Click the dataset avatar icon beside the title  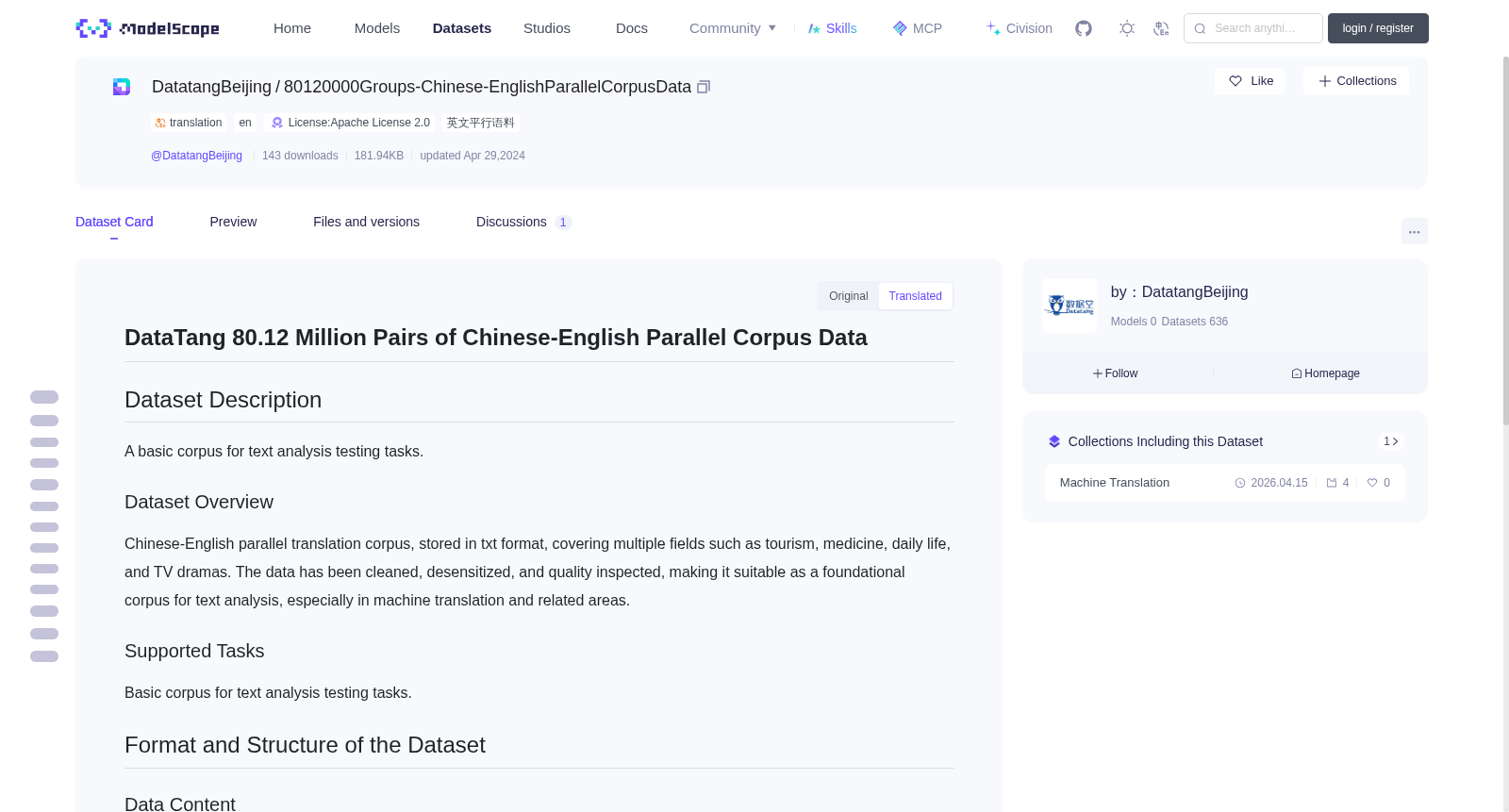click(x=122, y=87)
